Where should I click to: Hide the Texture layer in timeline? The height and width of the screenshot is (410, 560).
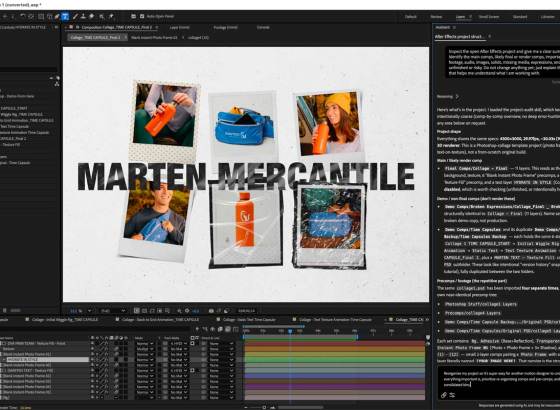[92, 349]
